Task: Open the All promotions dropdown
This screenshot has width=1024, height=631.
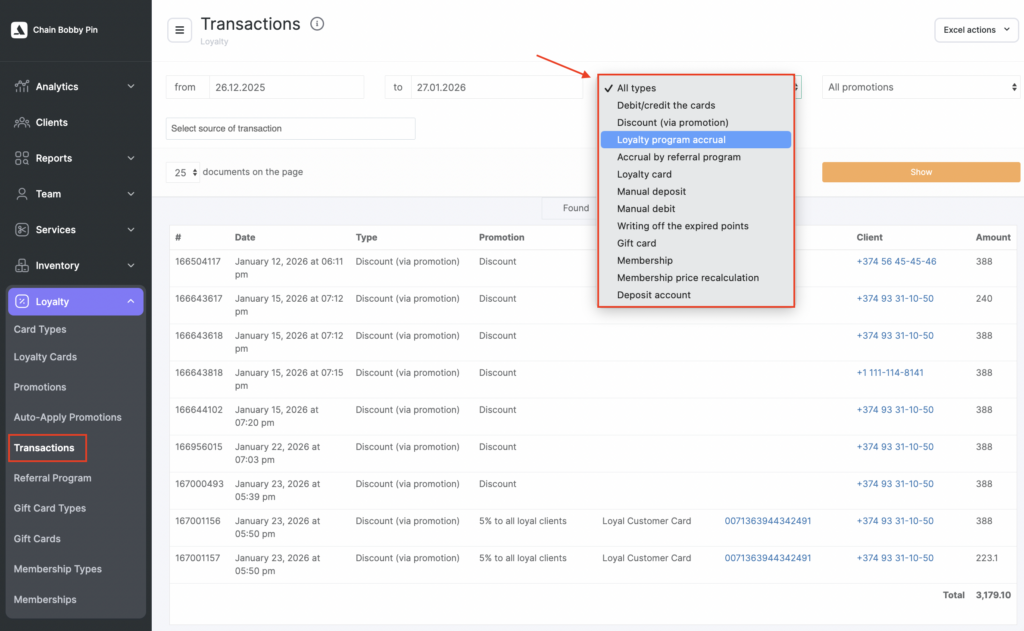Action: 920,87
